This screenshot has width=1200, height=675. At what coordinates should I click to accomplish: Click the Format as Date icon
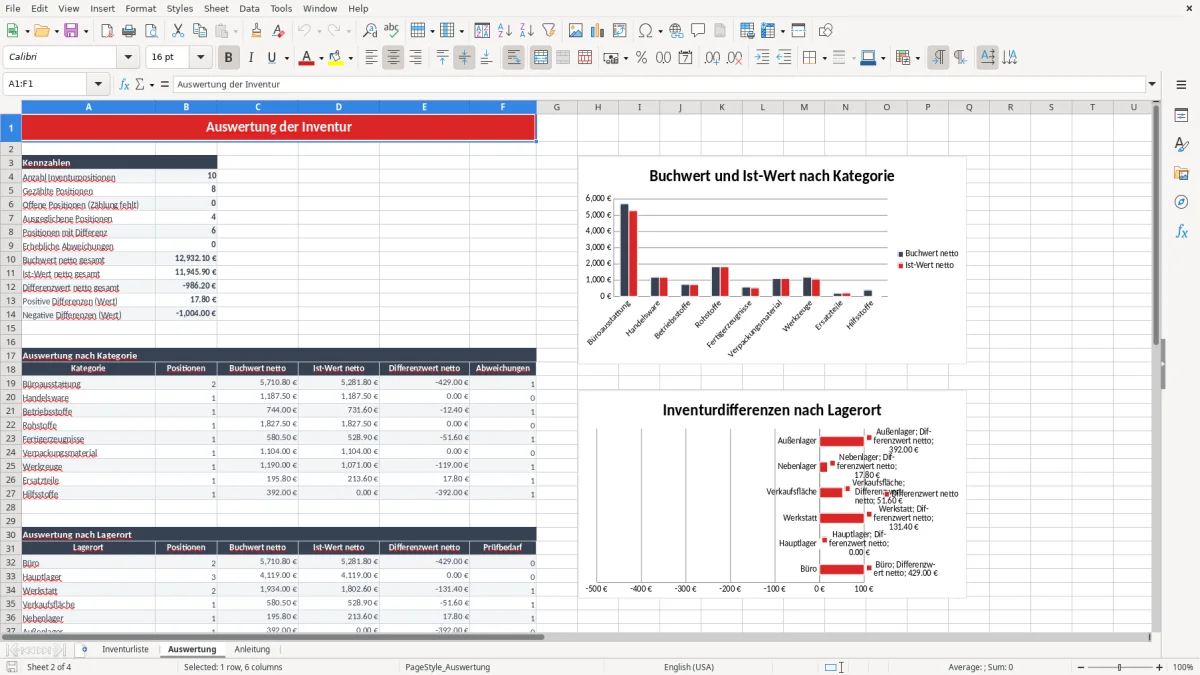pos(686,58)
